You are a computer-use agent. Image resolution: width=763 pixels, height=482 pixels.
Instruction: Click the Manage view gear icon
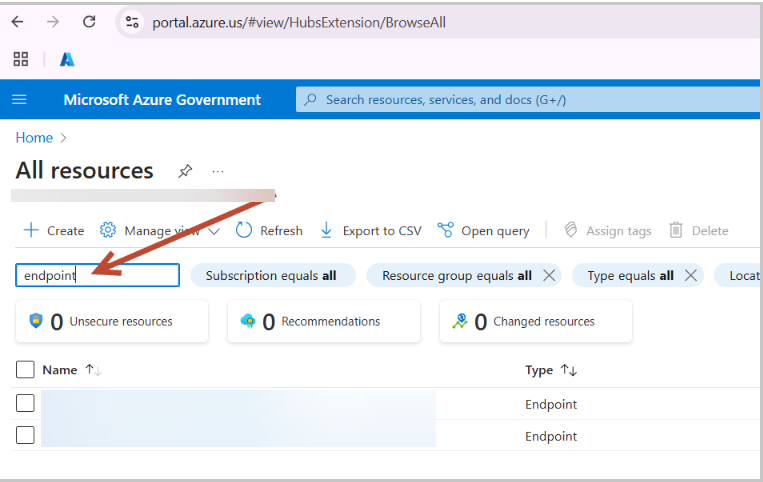(x=108, y=230)
